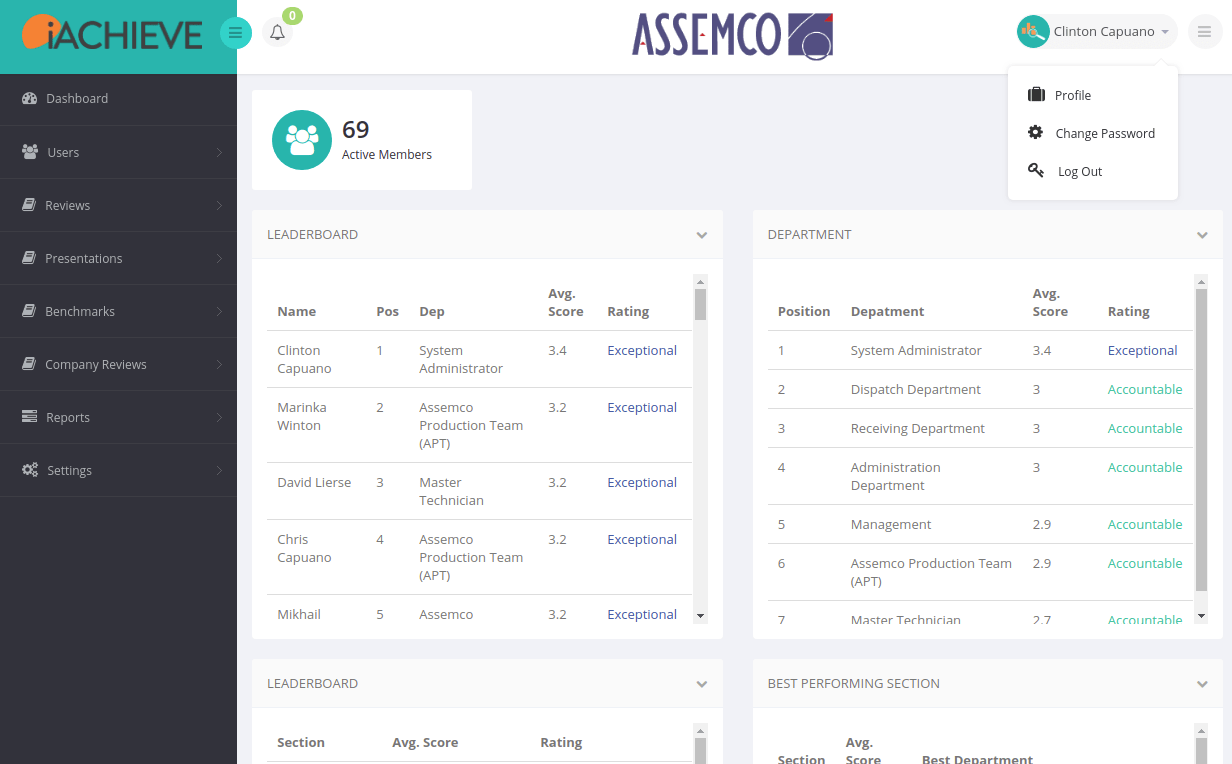
Task: Click the iACHIEVE logo
Action: coord(112,33)
